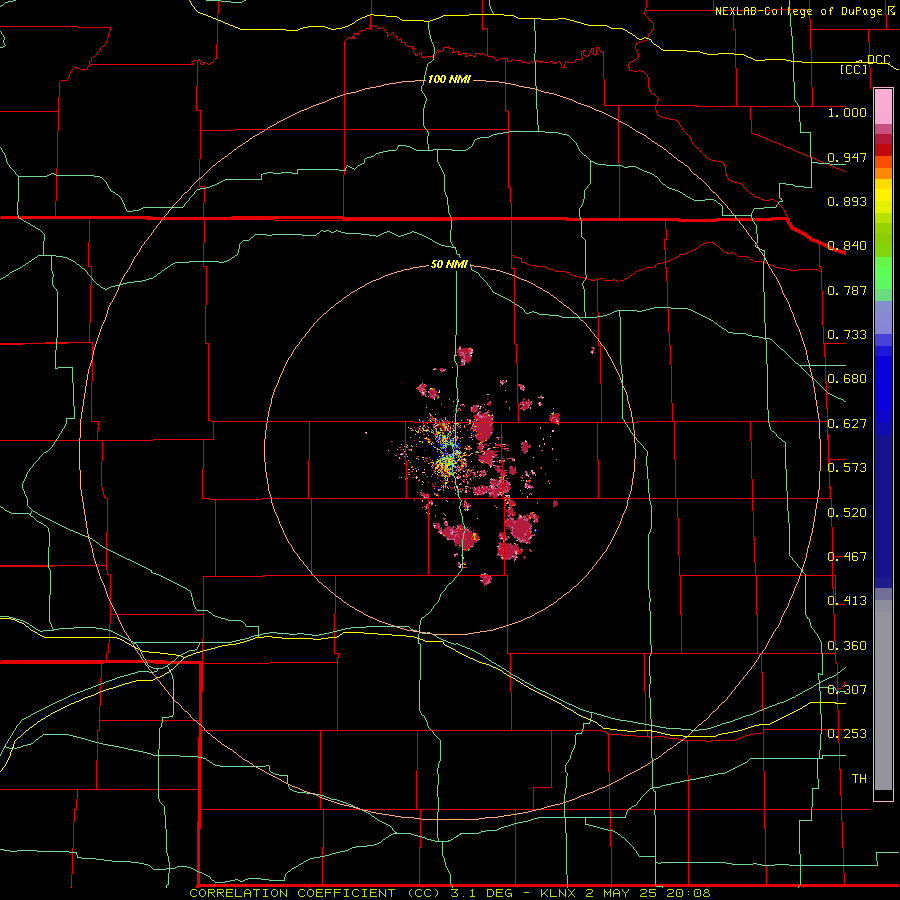
Task: Click the 0.520 scale value
Action: click(847, 513)
